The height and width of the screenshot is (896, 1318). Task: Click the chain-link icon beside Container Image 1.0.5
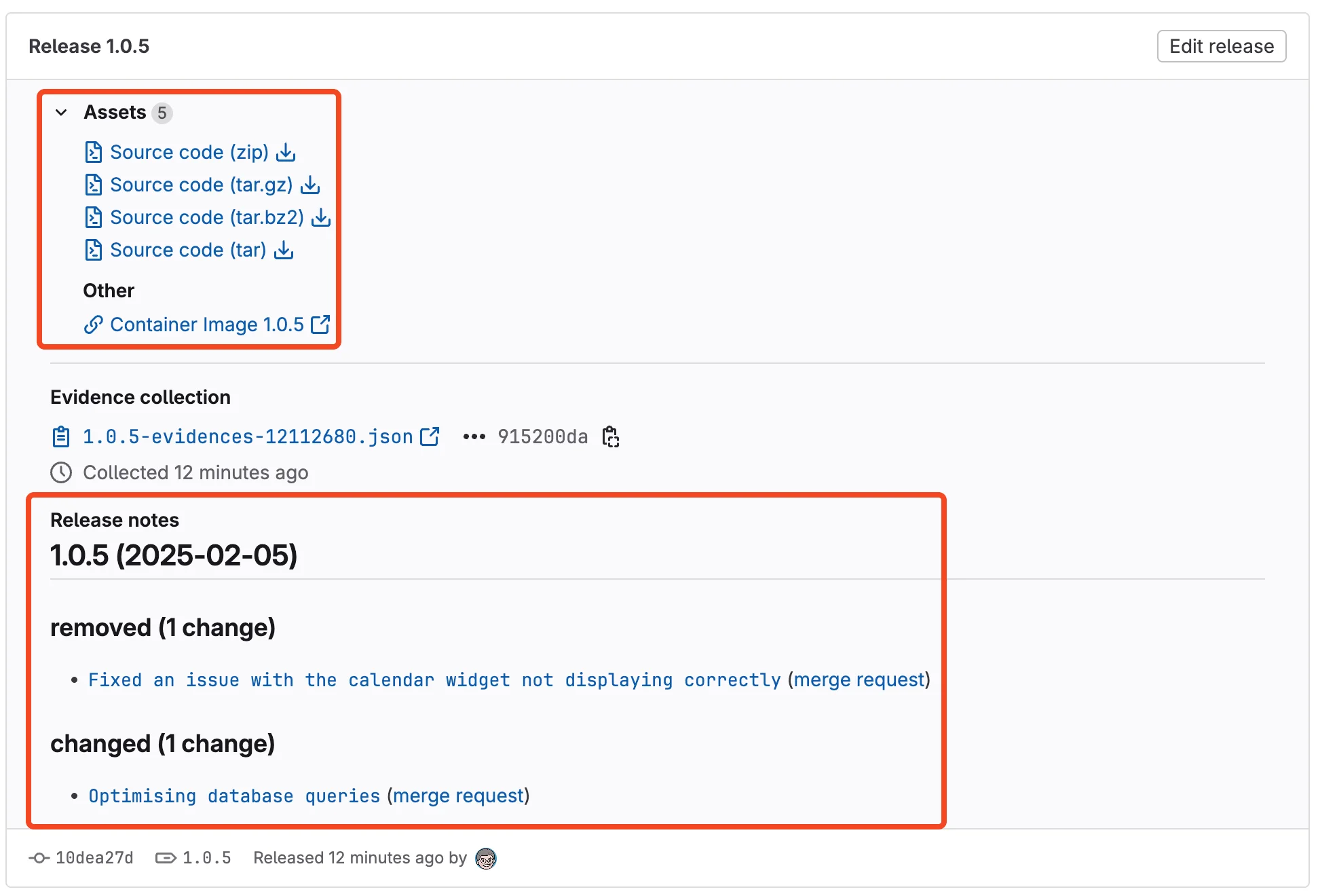93,324
